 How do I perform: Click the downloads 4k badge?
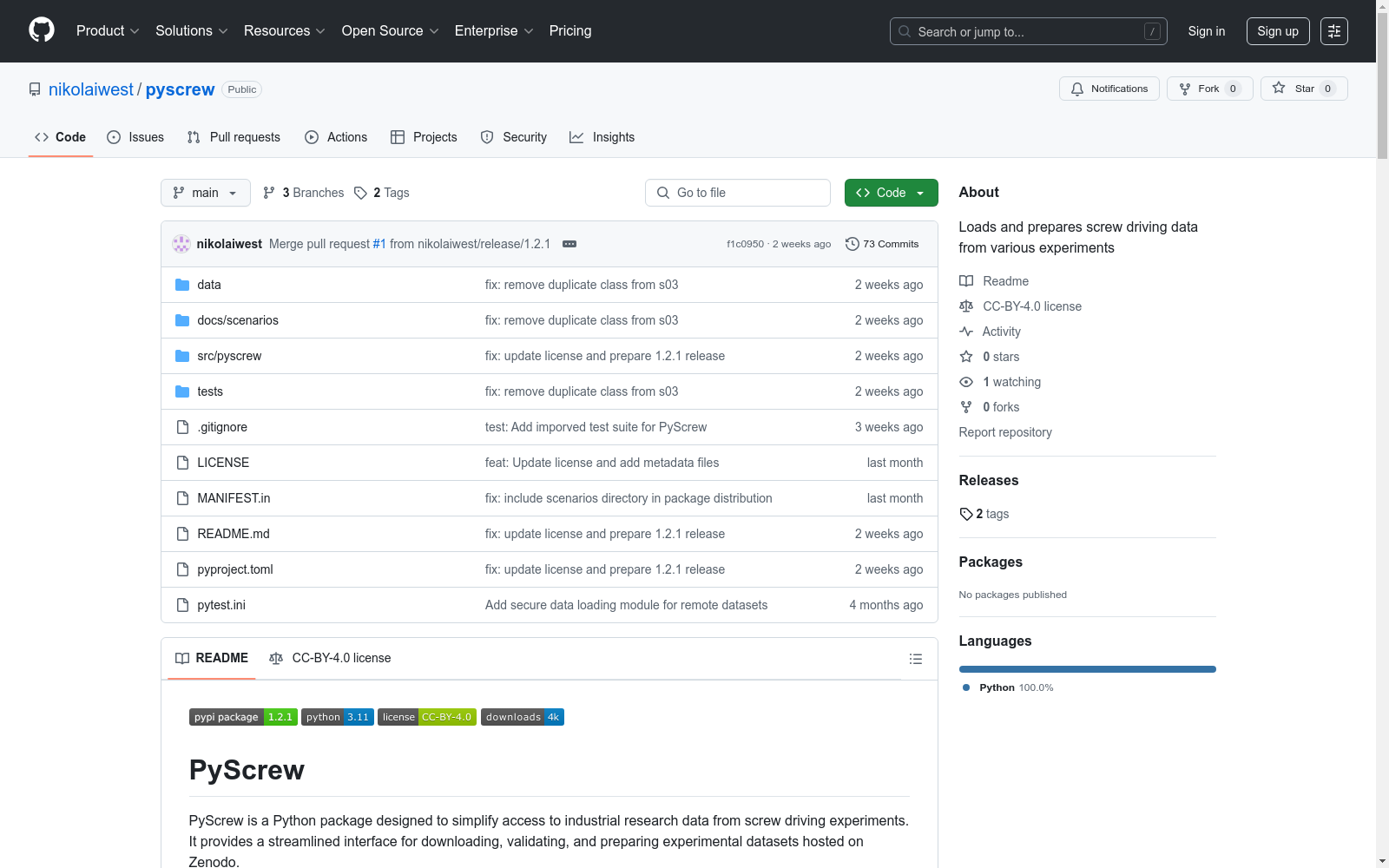click(x=523, y=717)
